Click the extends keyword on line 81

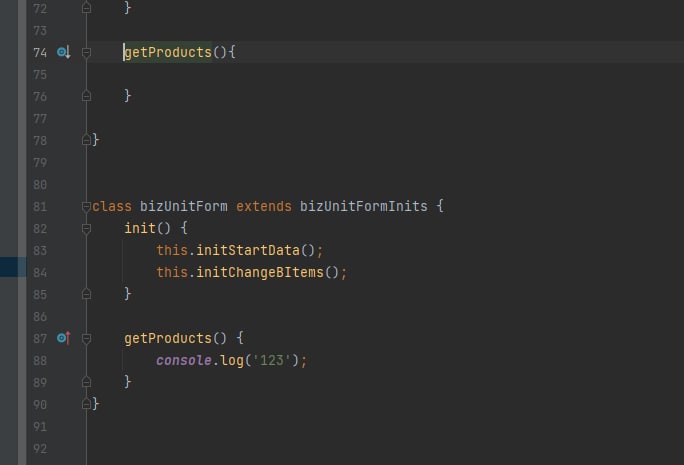tap(263, 206)
